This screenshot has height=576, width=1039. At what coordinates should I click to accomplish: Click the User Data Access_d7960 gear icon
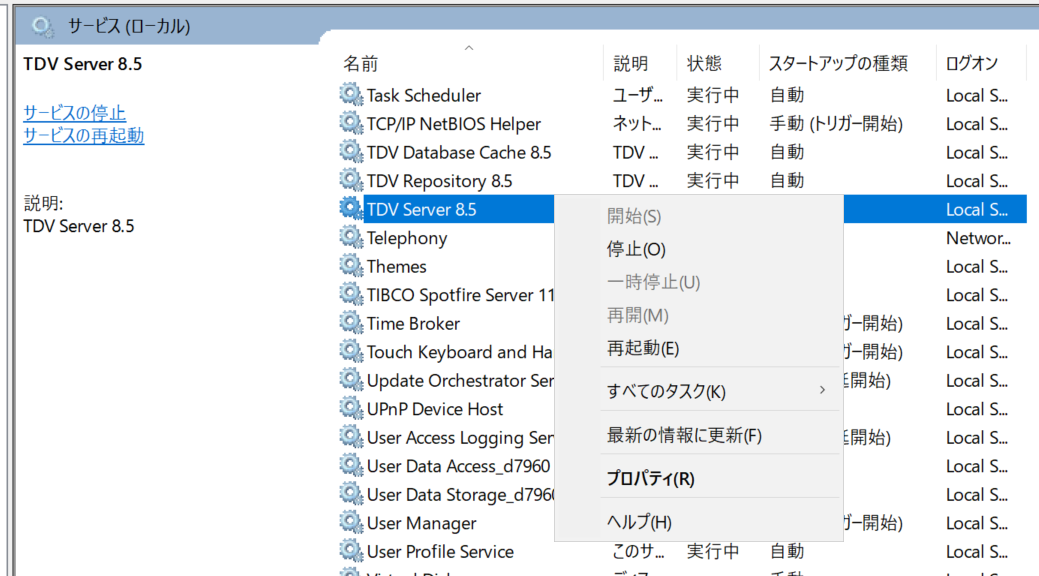[x=351, y=465]
